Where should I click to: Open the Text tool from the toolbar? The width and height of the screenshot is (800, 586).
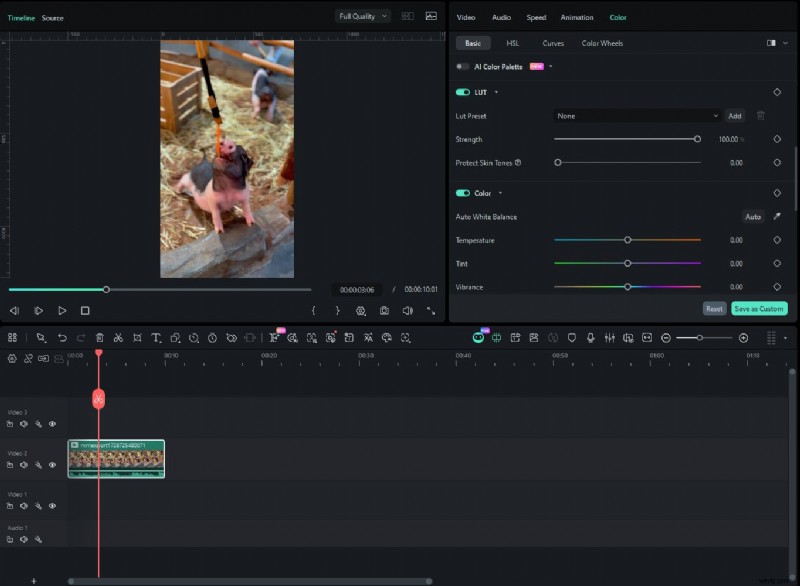(155, 337)
